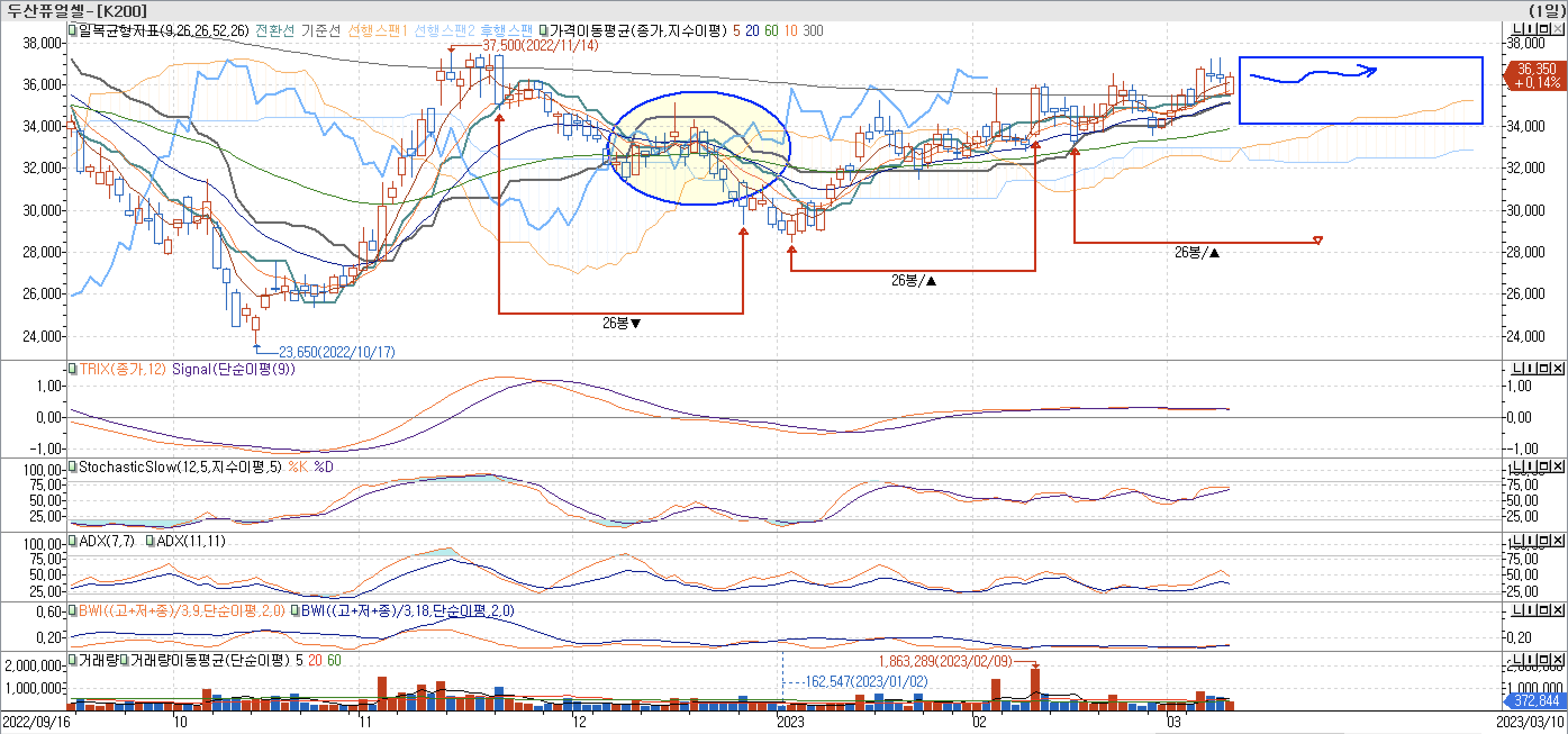
Task: Click the vertical bar icon on price panel
Action: click(x=1530, y=29)
